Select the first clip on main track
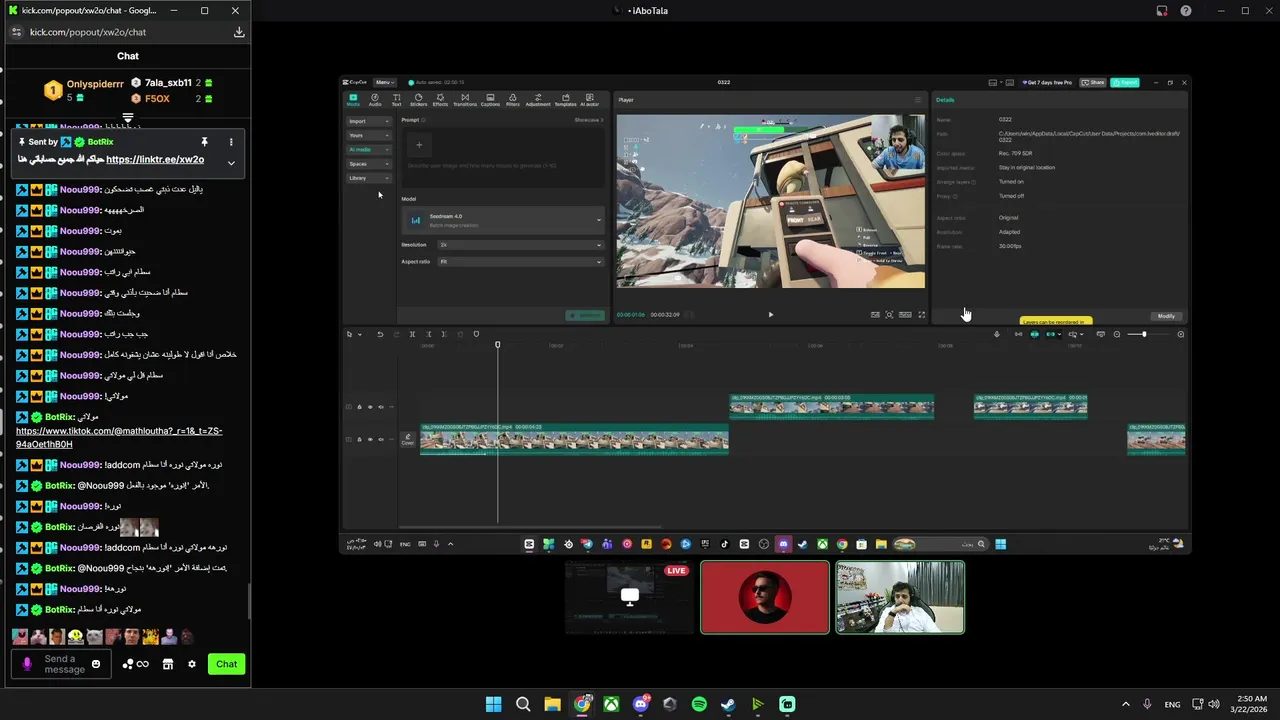The width and height of the screenshot is (1280, 720). point(574,440)
